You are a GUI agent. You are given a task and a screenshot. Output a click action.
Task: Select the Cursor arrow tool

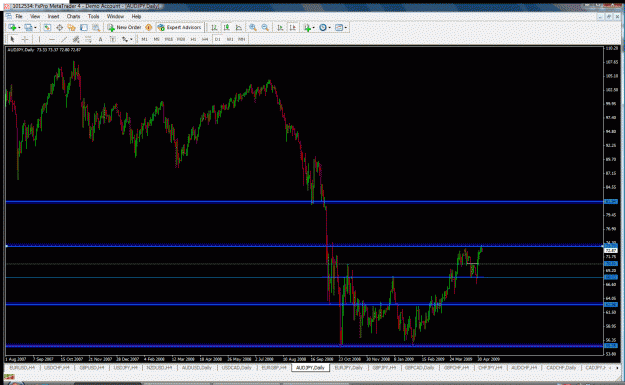[x=12, y=39]
